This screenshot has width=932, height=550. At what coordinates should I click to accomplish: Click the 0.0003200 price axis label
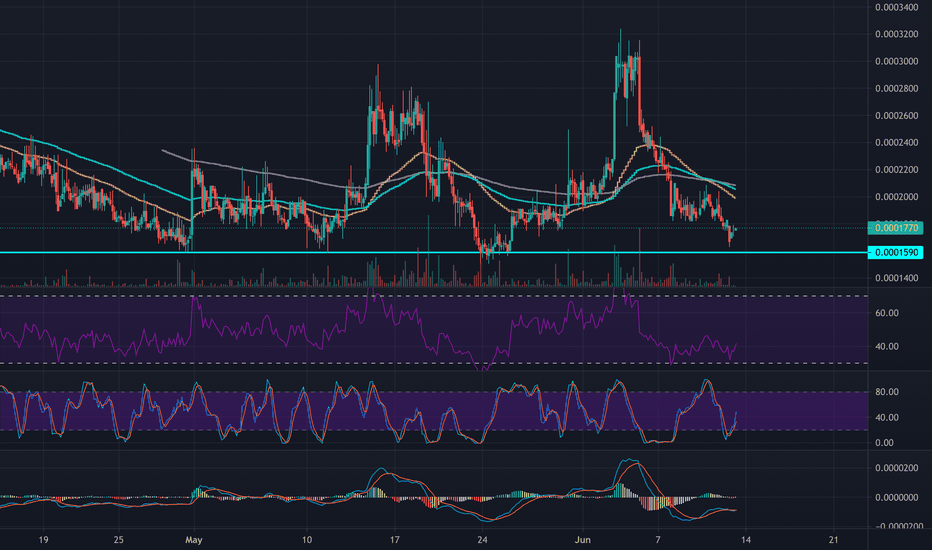point(896,34)
